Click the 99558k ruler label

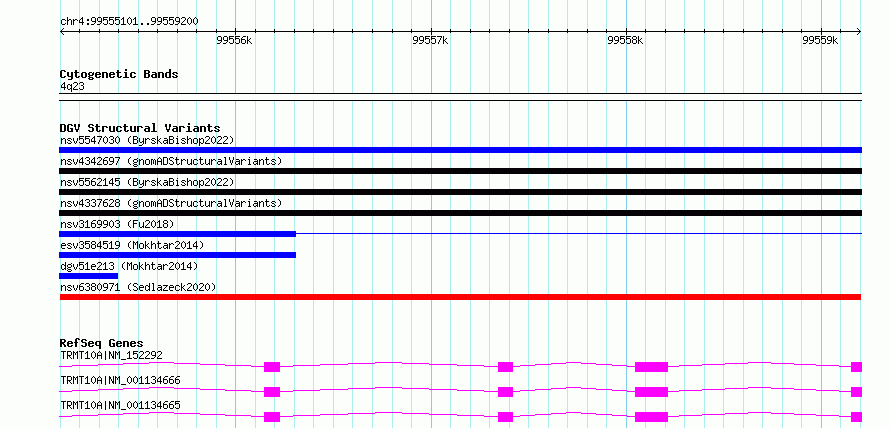[625, 40]
